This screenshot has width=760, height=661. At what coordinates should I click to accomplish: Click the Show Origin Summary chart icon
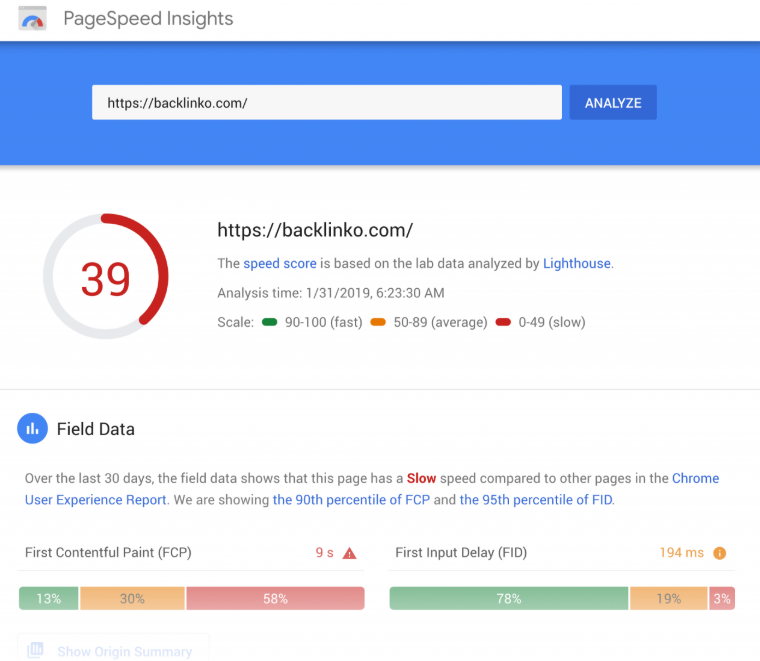[x=35, y=650]
